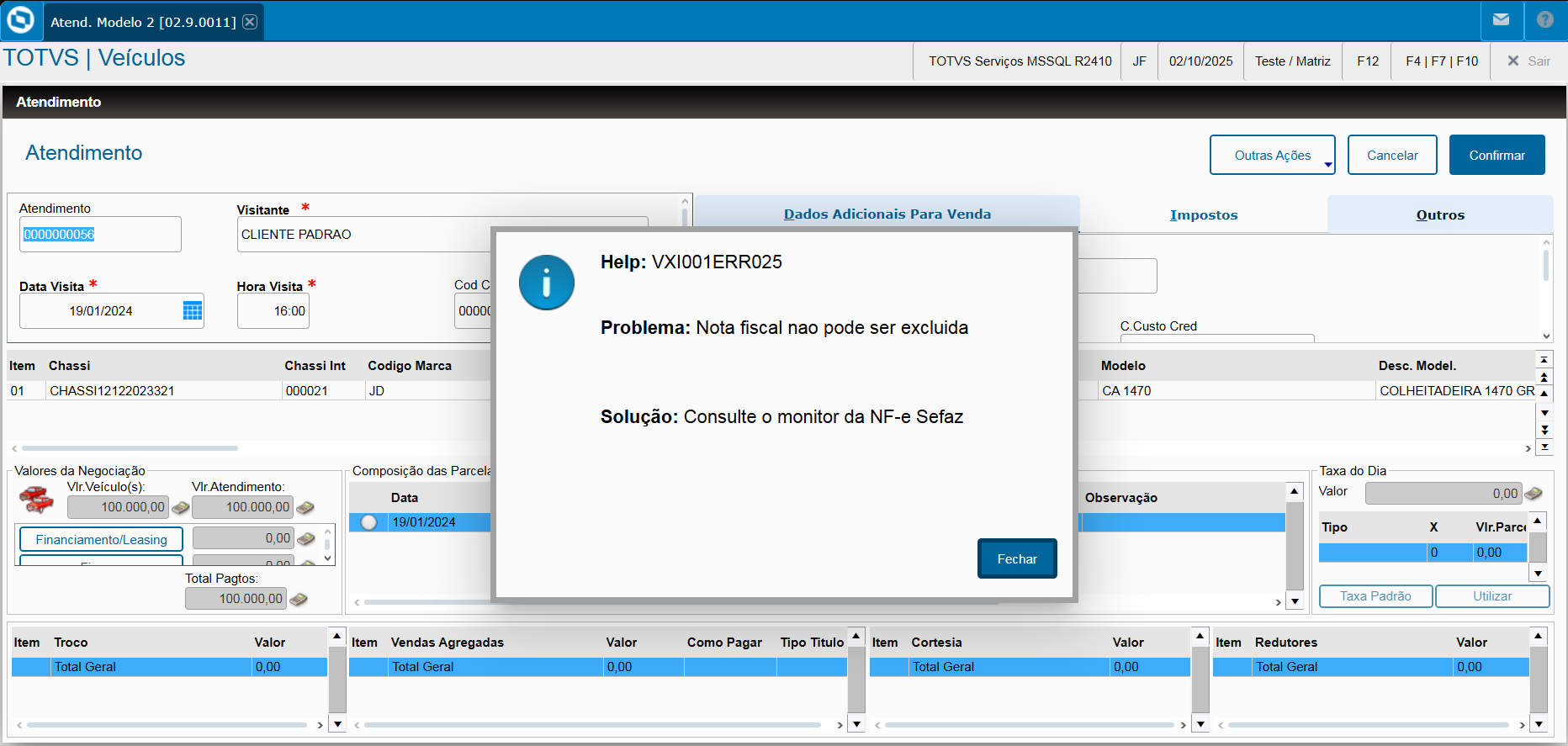Image resolution: width=1568 pixels, height=746 pixels.
Task: Click the Utilizar button
Action: pyautogui.click(x=1492, y=596)
